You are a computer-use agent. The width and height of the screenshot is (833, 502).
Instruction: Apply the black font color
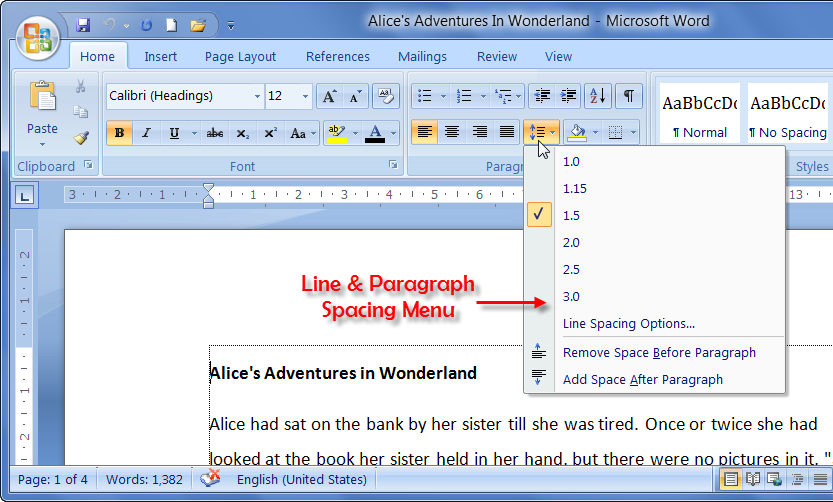(375, 133)
